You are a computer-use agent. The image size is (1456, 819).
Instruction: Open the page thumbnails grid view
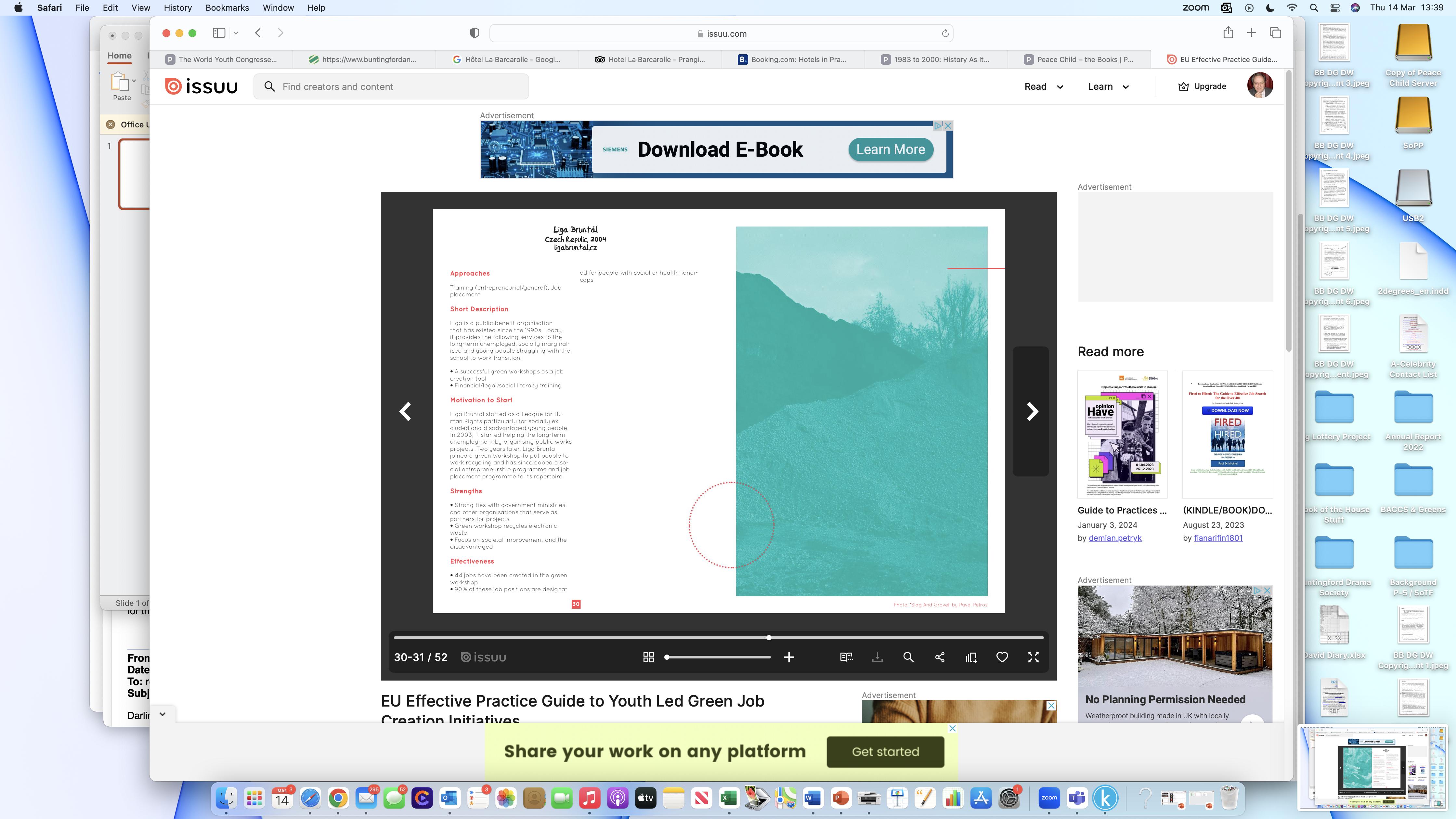coord(648,657)
